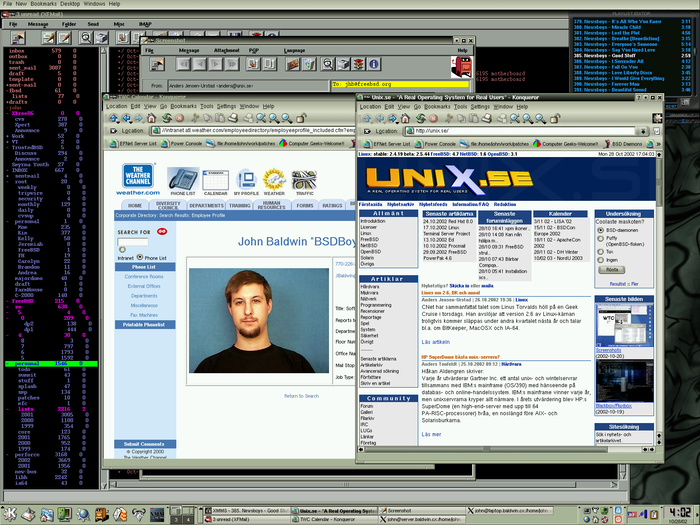This screenshot has height=525, width=700.
Task: Click the 'Return to Search' link
Action: click(301, 396)
